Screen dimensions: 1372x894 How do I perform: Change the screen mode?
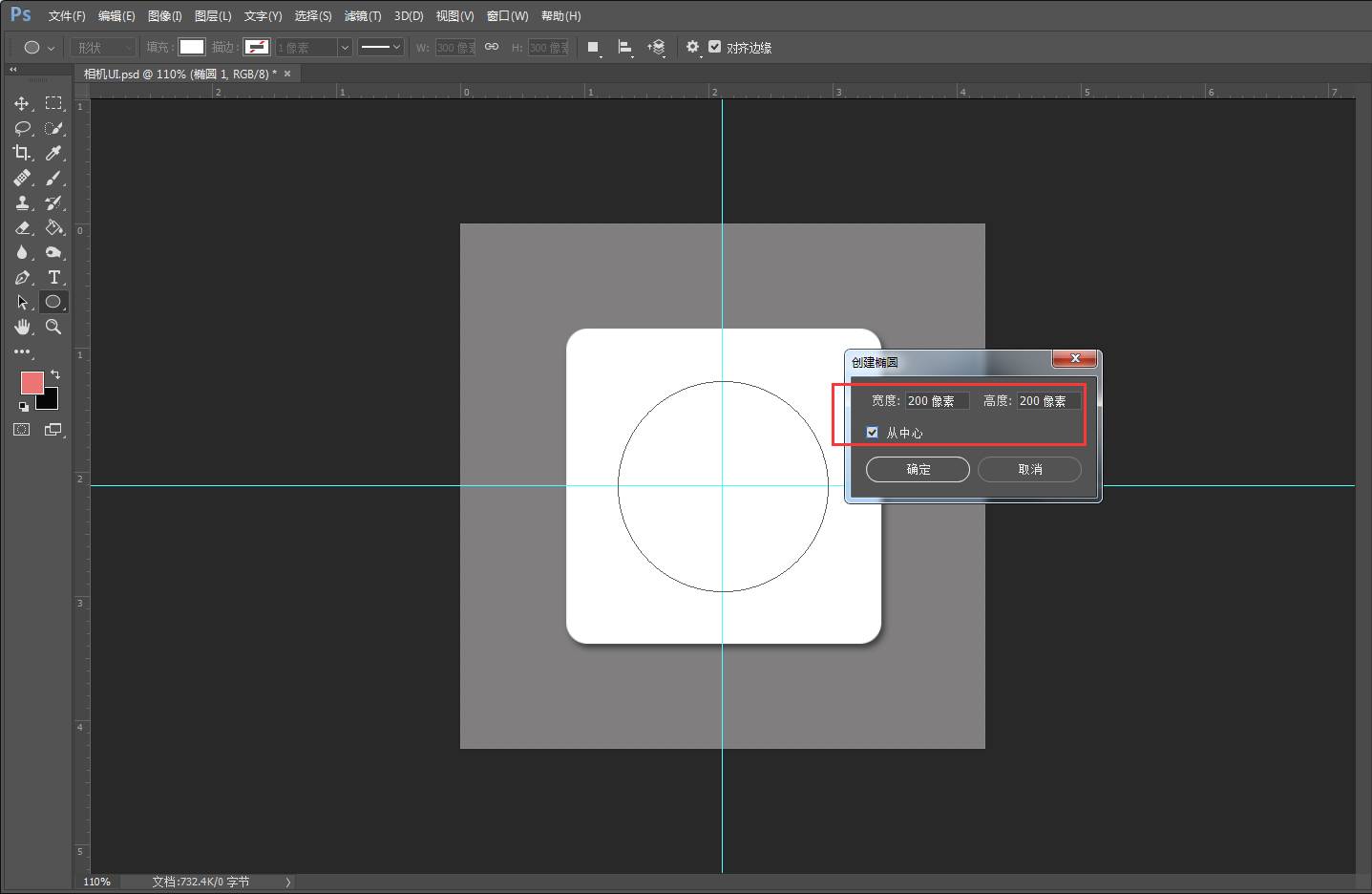(53, 430)
